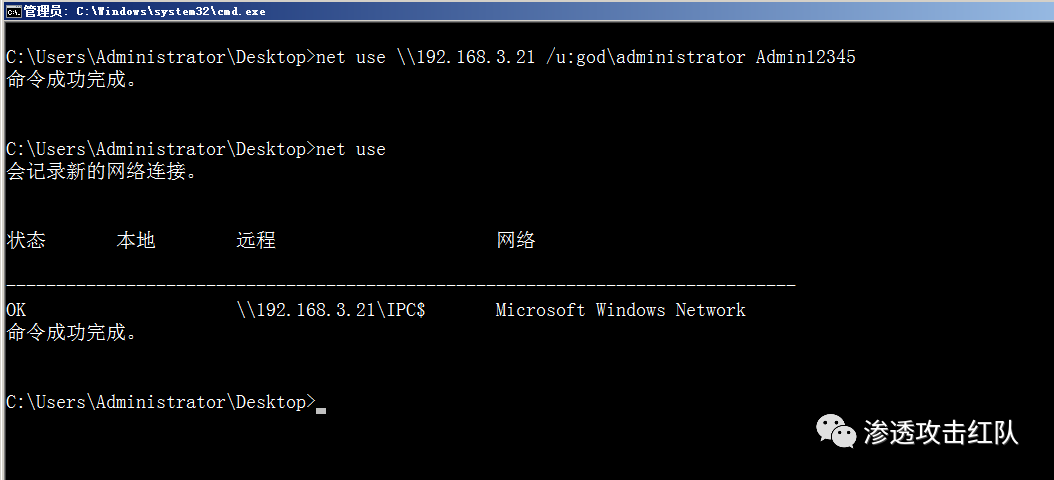Click the Microsoft Windows Network entry

click(620, 310)
